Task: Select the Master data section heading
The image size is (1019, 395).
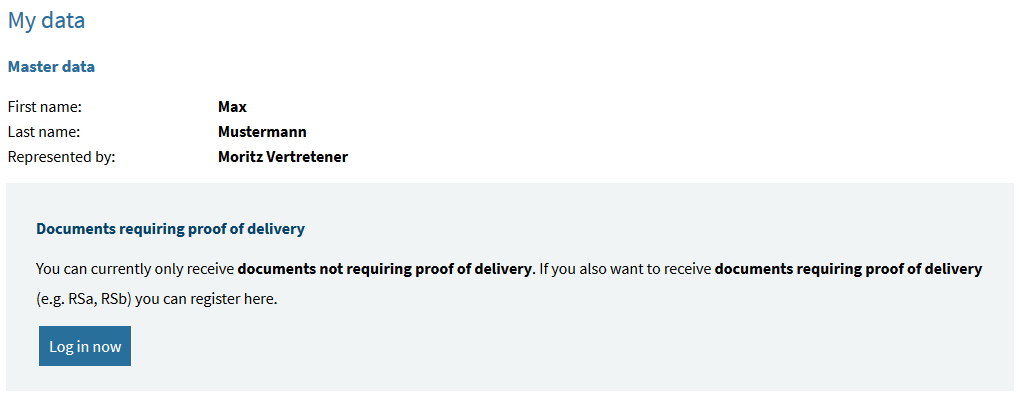Action: point(51,67)
